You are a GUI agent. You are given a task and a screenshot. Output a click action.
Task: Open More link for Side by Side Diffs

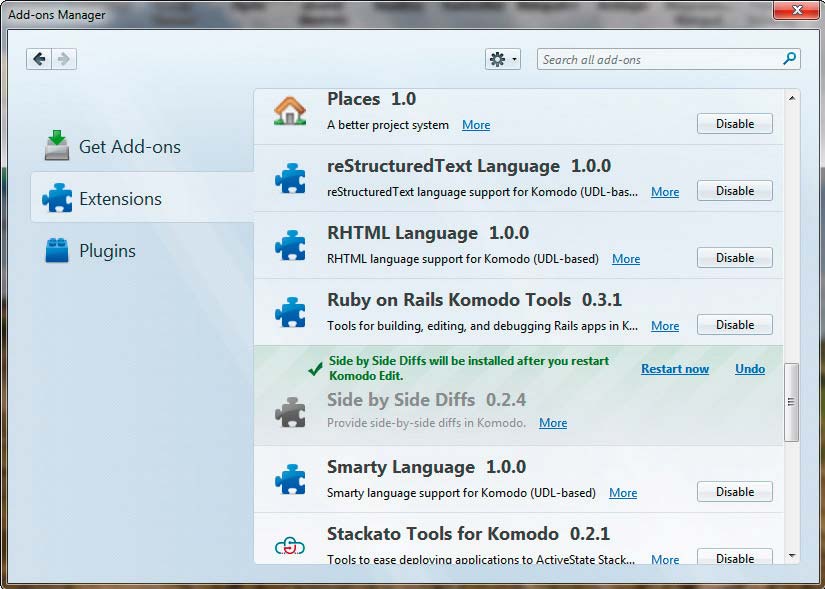[553, 423]
